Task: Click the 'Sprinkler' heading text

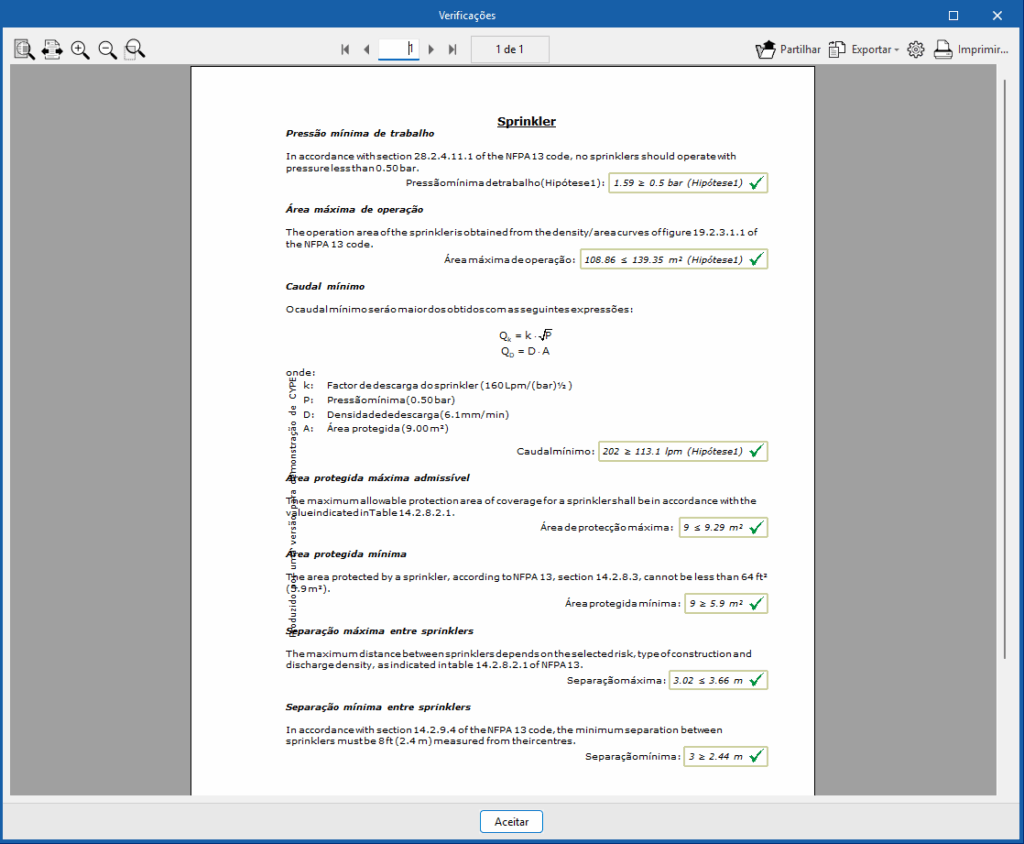Action: [526, 122]
